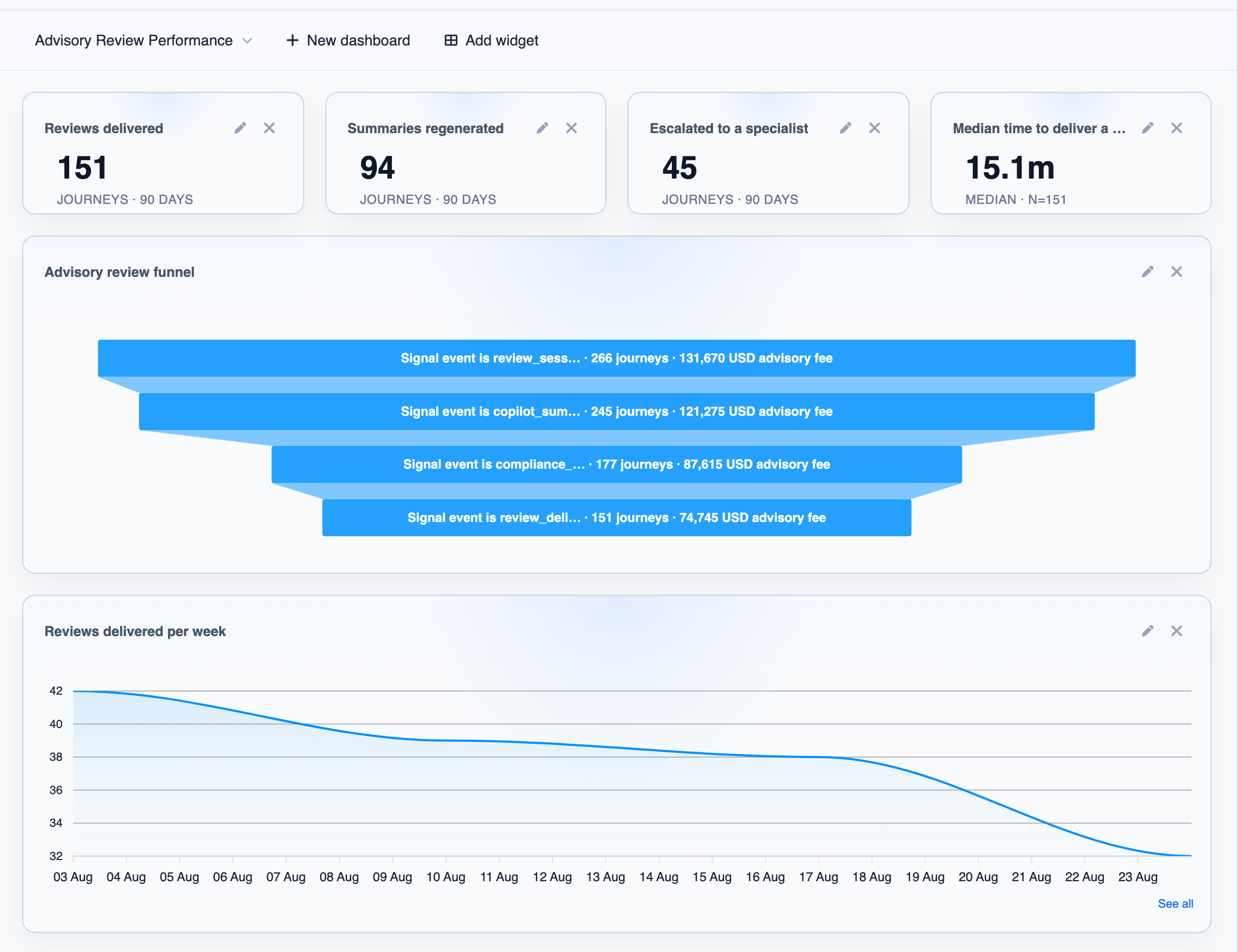Screen dimensions: 1238x952
Task: Click the '03 Aug' axis label
Action: [x=72, y=876]
